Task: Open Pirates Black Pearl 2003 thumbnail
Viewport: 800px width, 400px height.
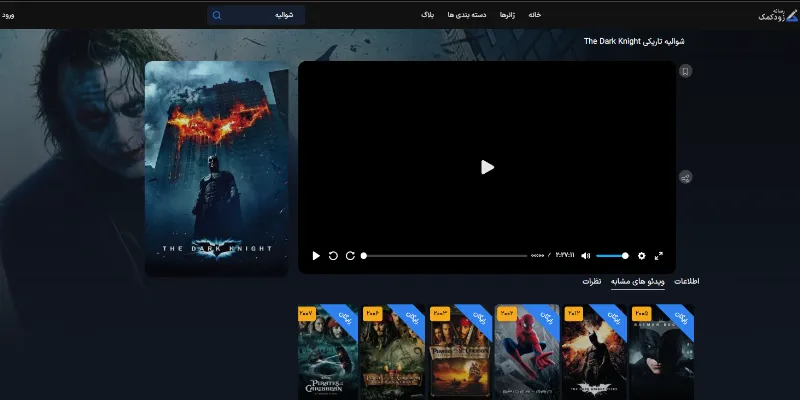Action: coord(460,352)
